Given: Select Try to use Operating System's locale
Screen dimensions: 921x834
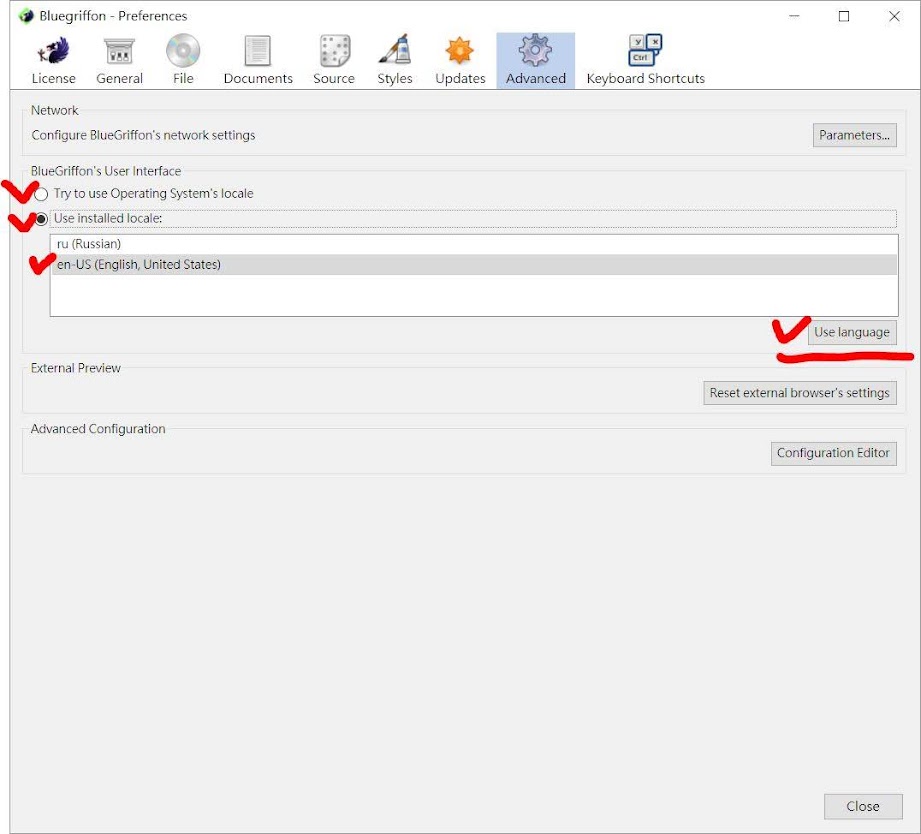Looking at the screenshot, I should pyautogui.click(x=41, y=194).
